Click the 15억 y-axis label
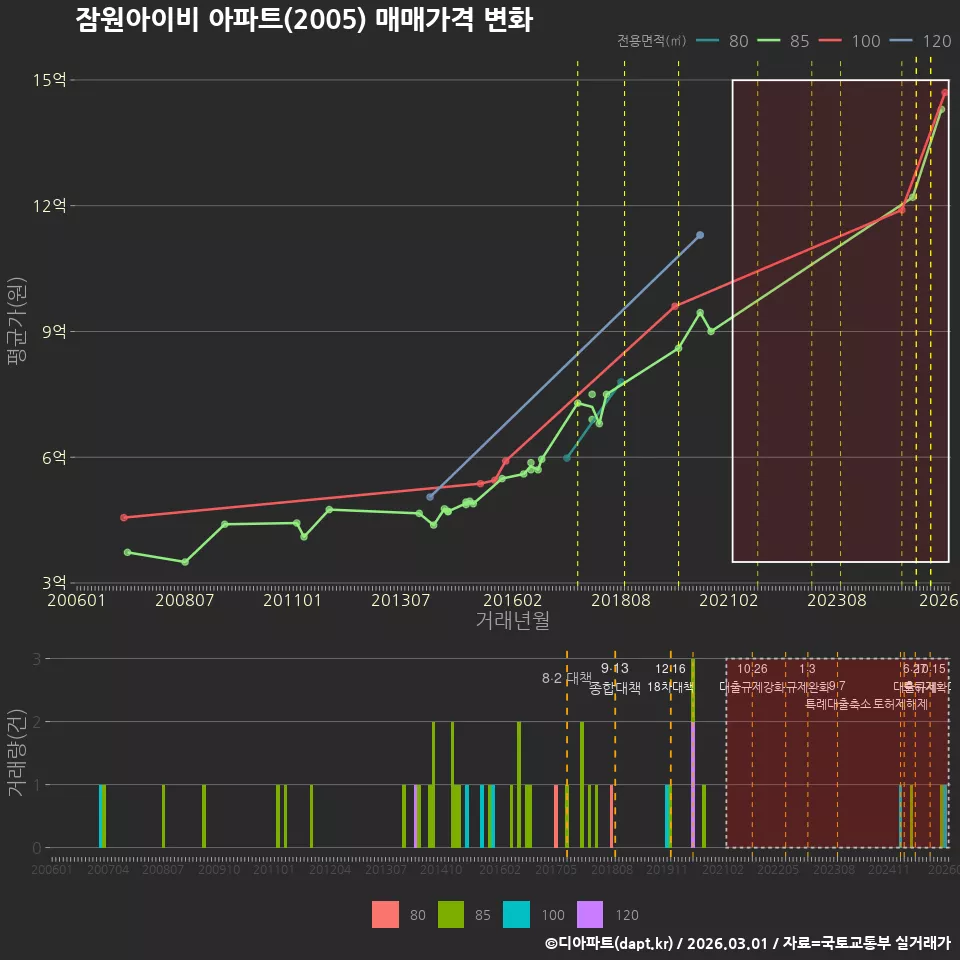 [x=50, y=80]
